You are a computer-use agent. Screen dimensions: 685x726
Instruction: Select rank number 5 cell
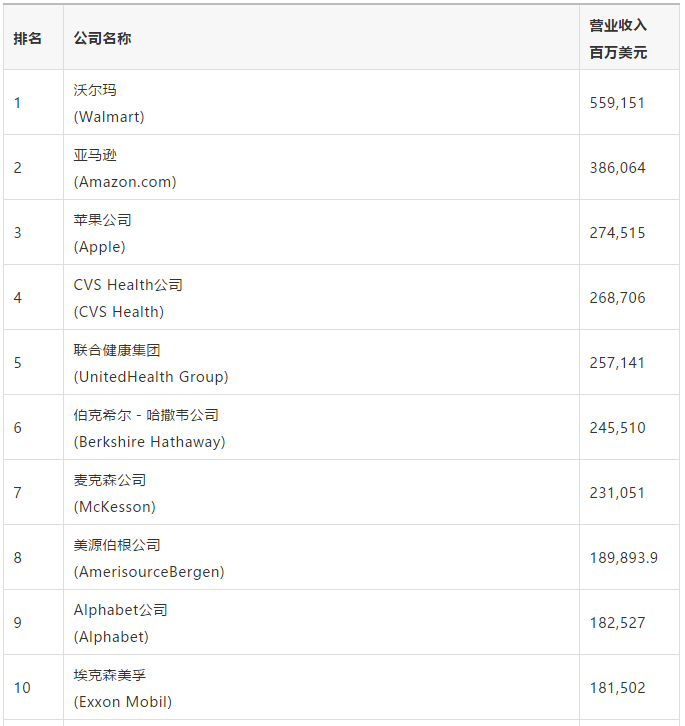[x=18, y=363]
